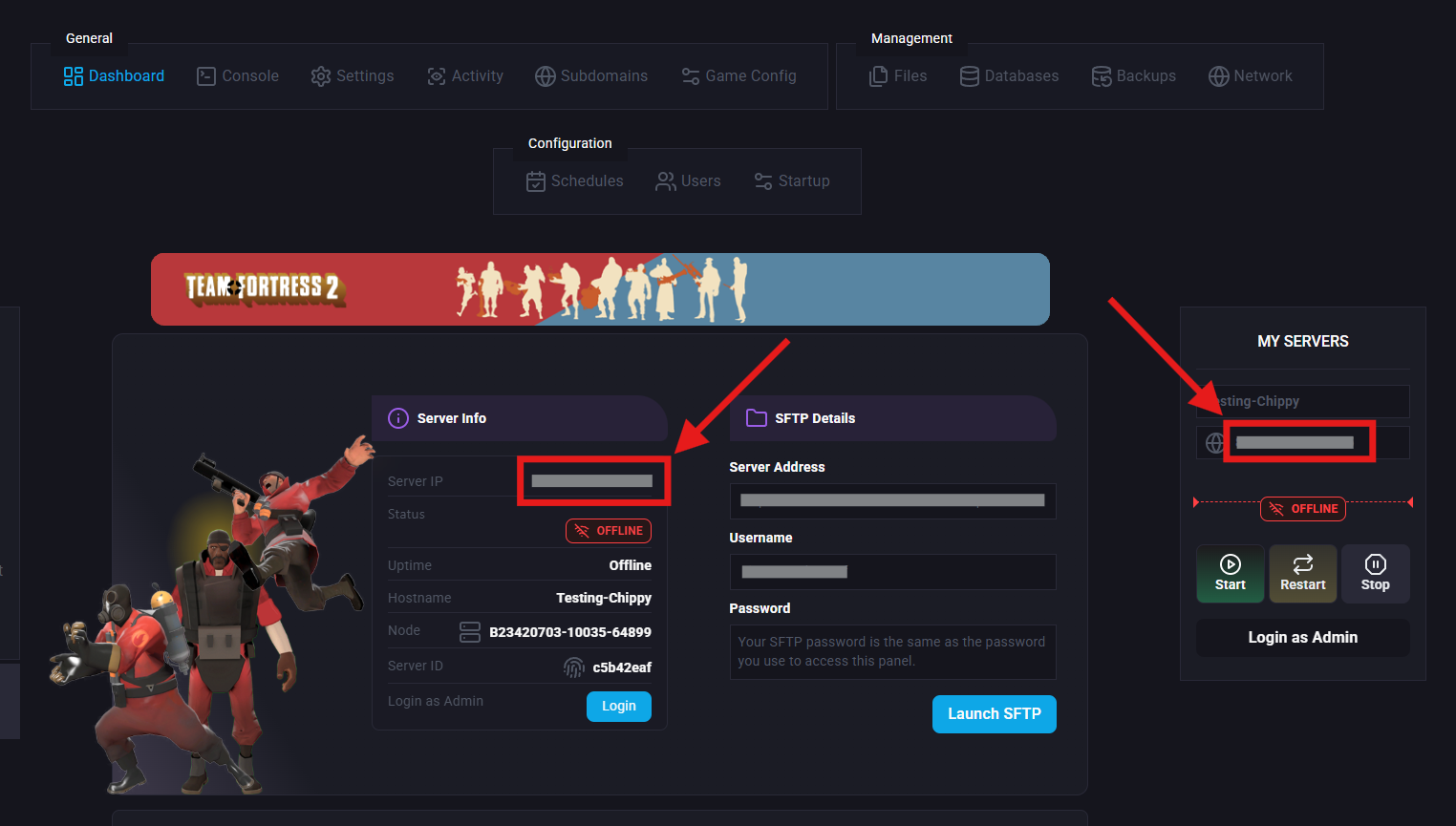The width and height of the screenshot is (1456, 826).
Task: Click the SFTP Server Address field
Action: click(x=893, y=501)
